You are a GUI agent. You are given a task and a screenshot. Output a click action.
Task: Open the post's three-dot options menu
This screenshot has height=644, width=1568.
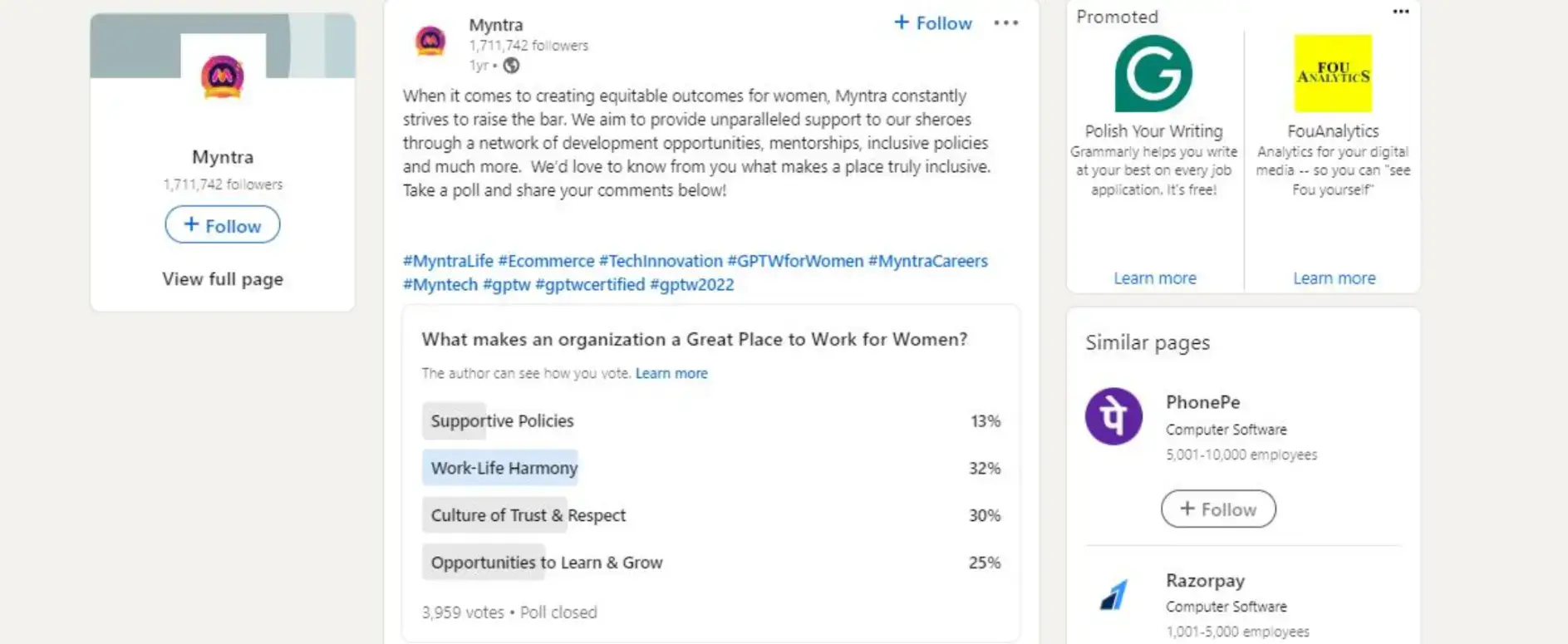[1005, 23]
